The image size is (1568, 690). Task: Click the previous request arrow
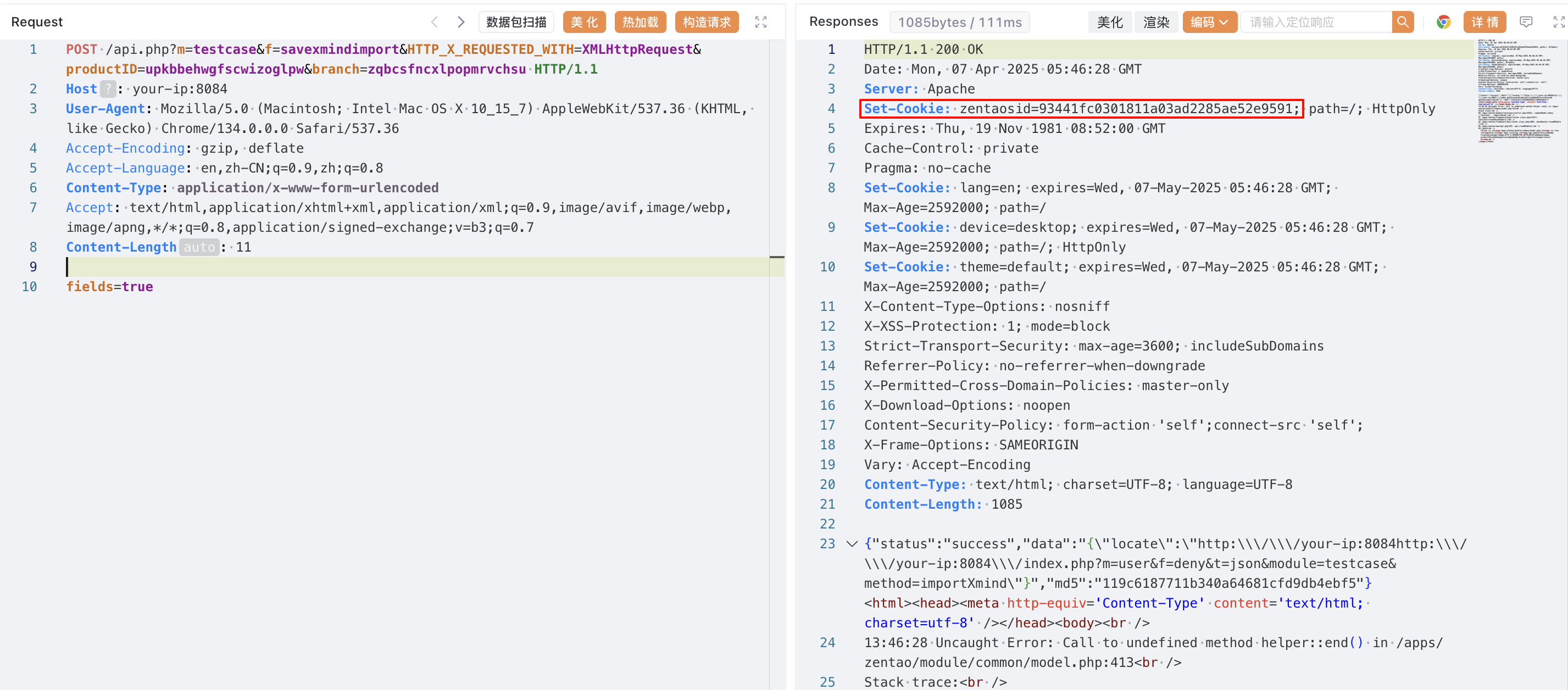[435, 23]
